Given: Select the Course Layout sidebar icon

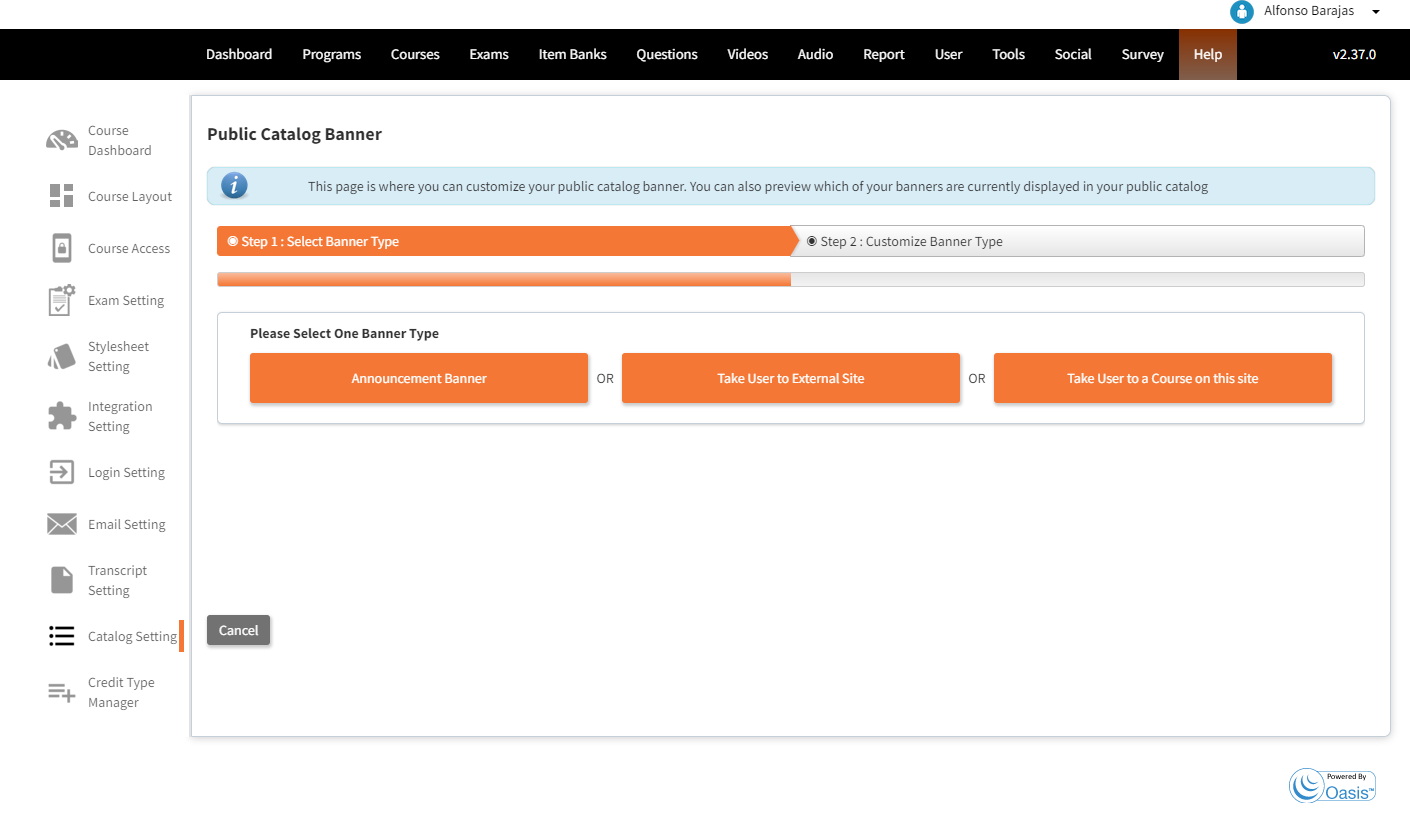Looking at the screenshot, I should 60,196.
